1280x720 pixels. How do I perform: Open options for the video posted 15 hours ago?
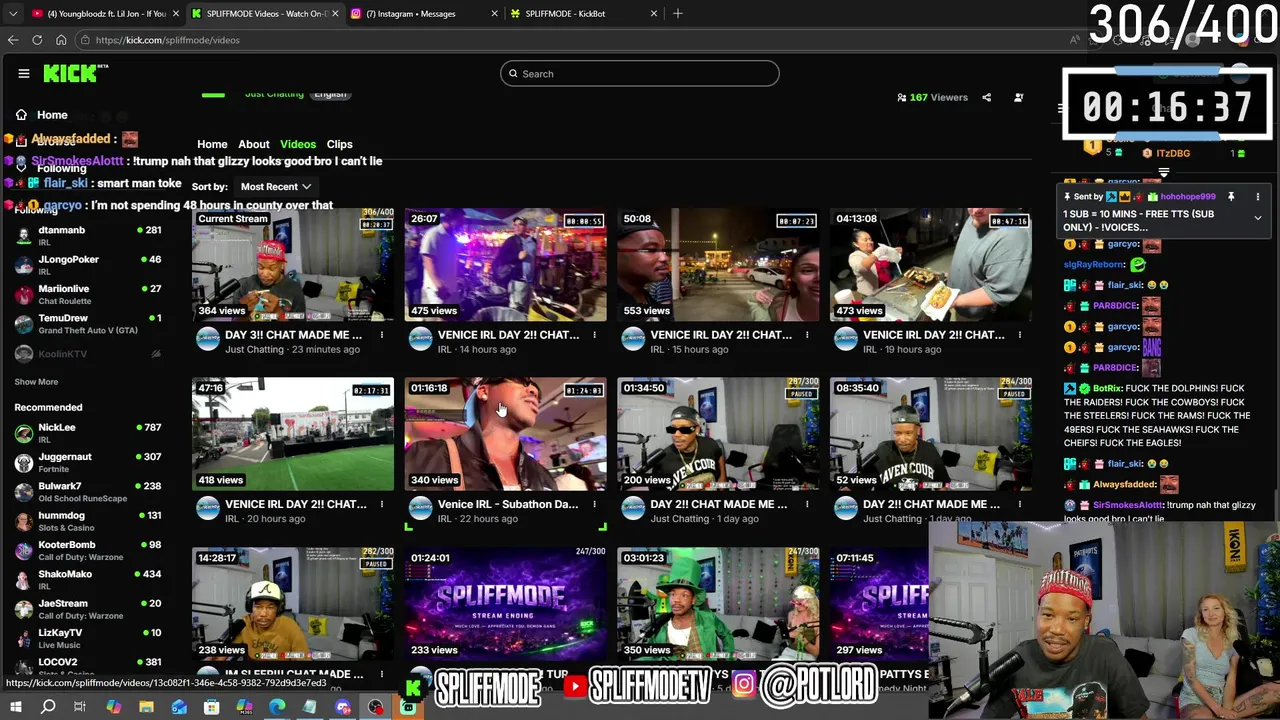(x=807, y=335)
